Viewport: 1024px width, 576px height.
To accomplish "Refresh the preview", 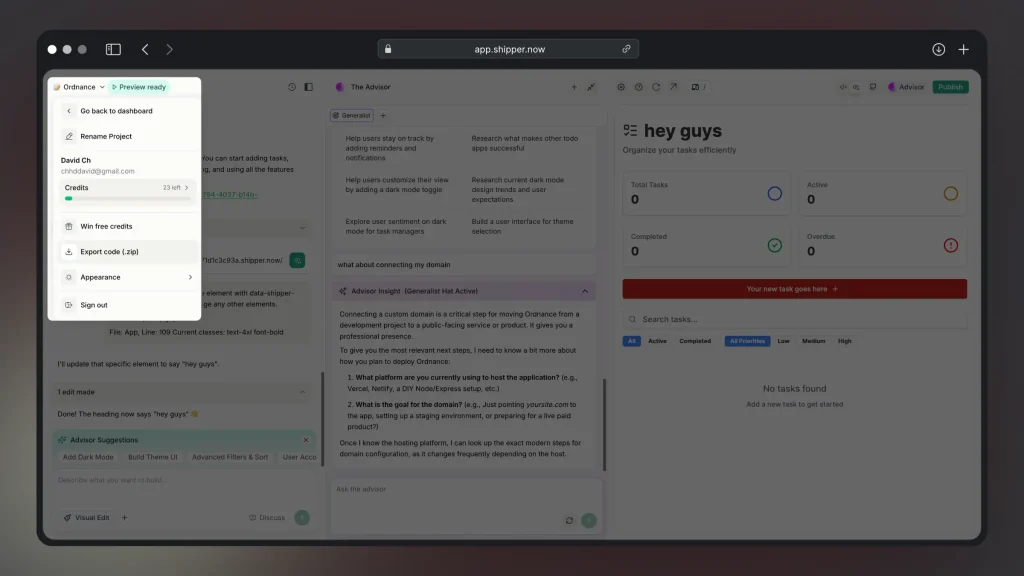I will [x=656, y=87].
